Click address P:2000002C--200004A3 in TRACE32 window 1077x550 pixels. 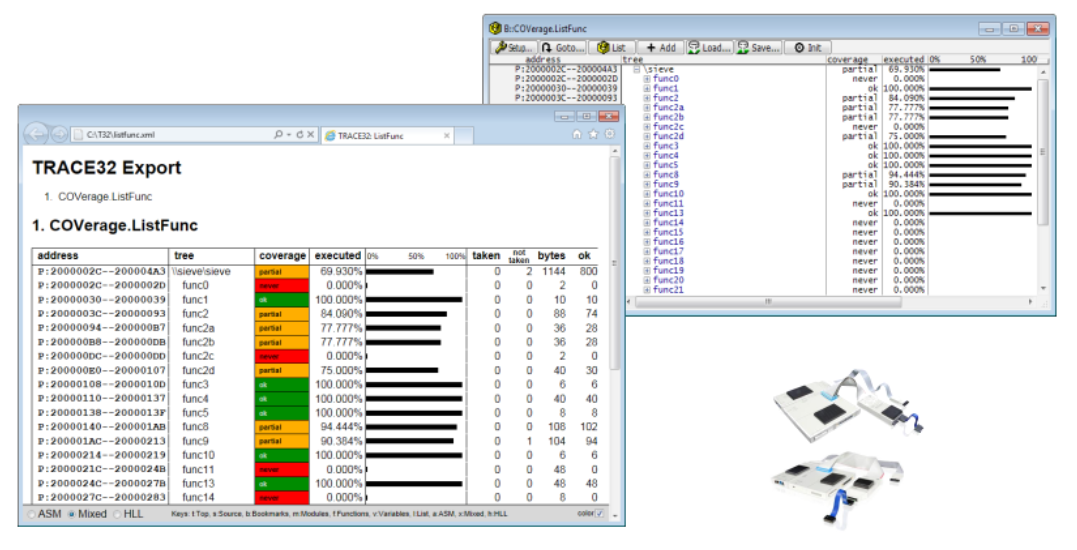566,69
